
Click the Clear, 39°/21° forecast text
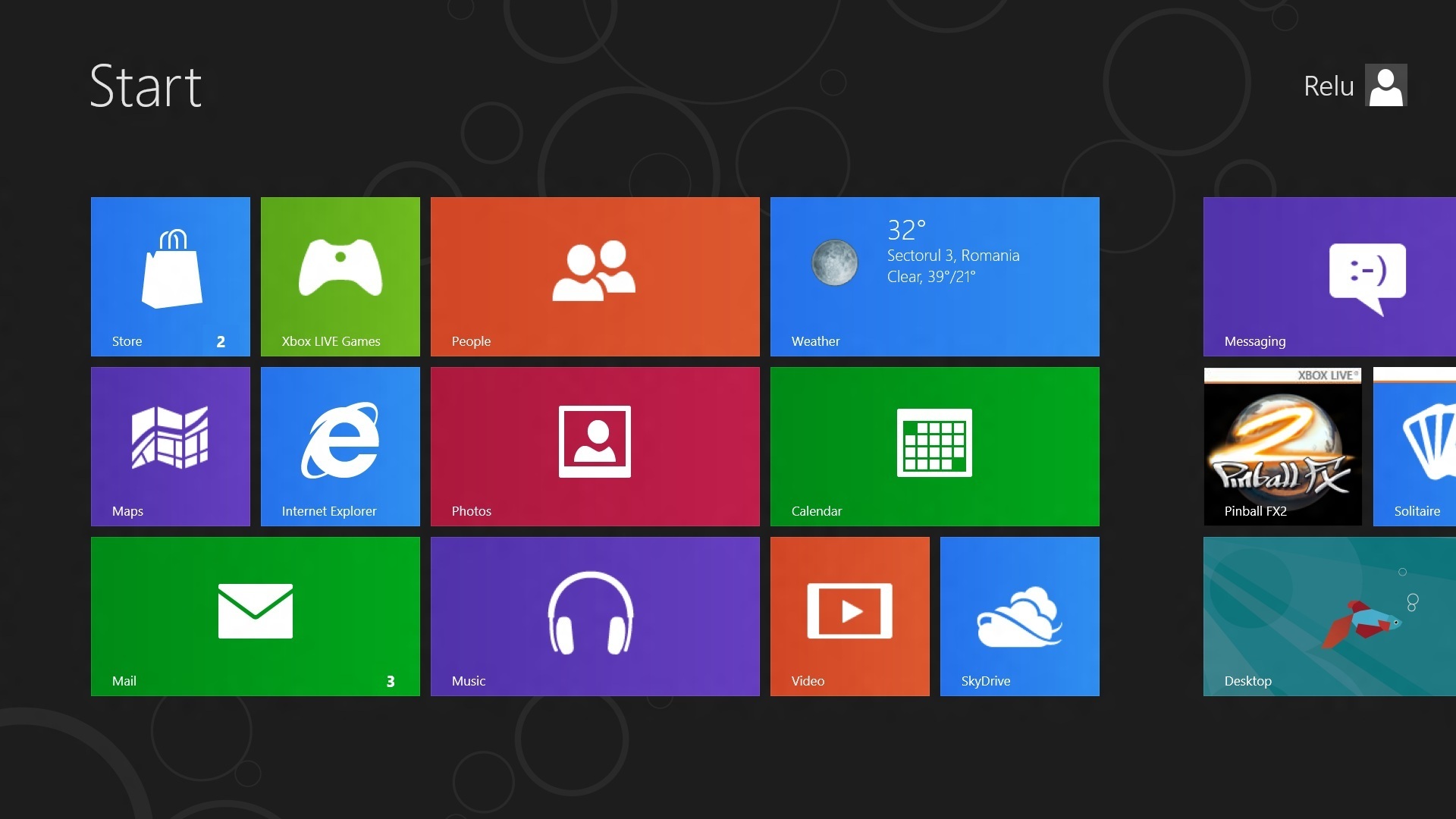pos(931,277)
